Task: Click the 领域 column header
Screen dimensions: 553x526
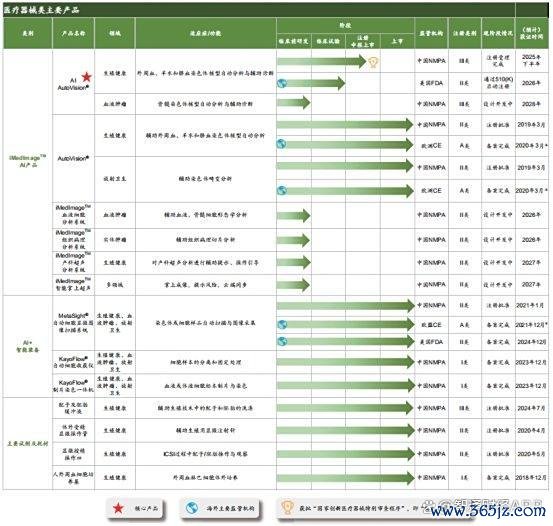Action: pyautogui.click(x=115, y=33)
